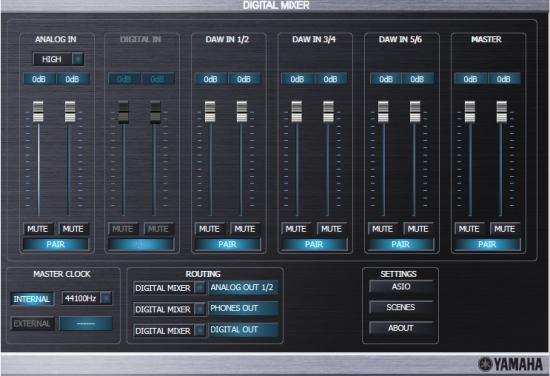Click the right DAW IN 5/6 fader handle
This screenshot has height=376, width=550.
(x=415, y=112)
